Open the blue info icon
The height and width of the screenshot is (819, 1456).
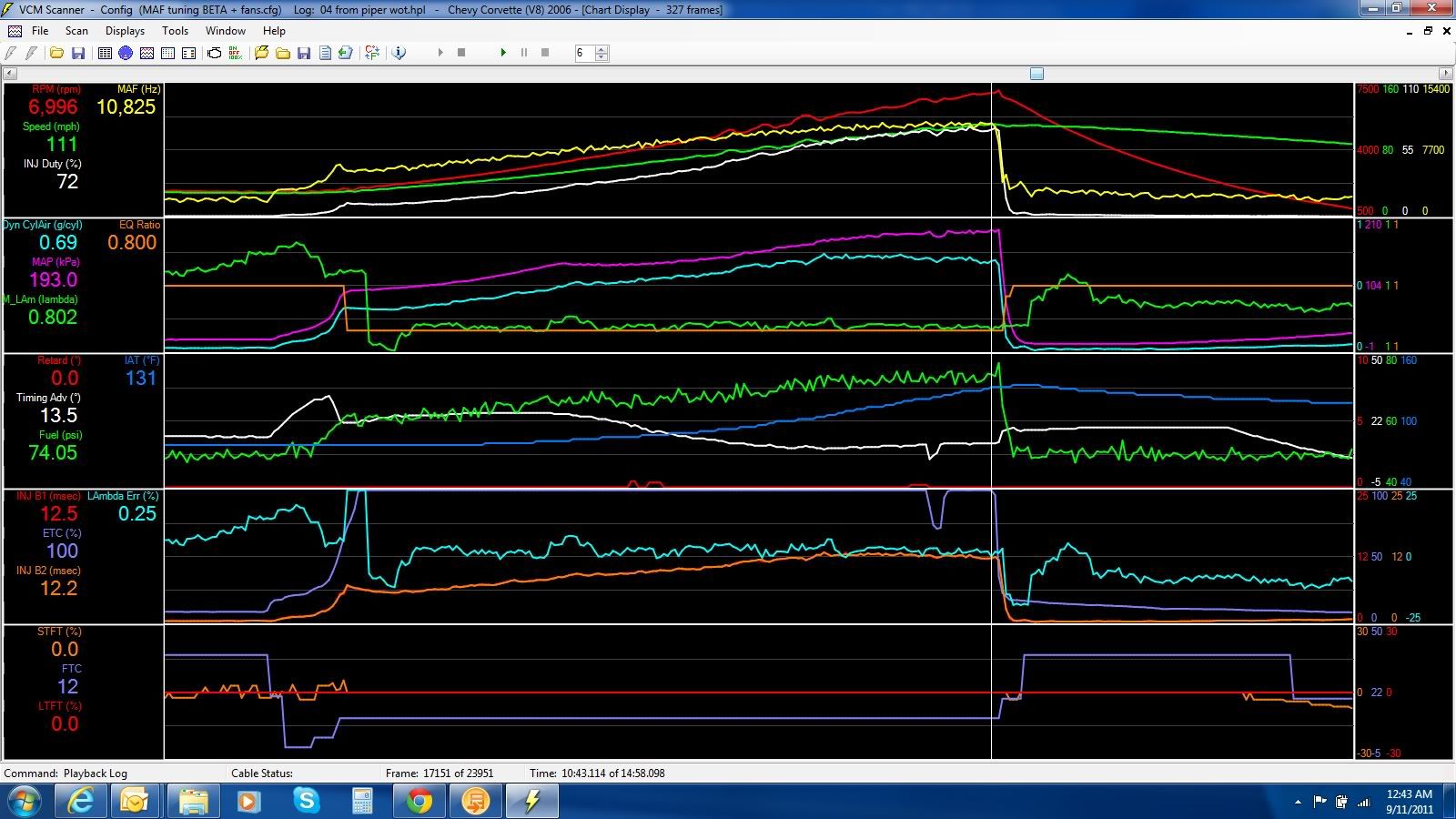point(399,53)
